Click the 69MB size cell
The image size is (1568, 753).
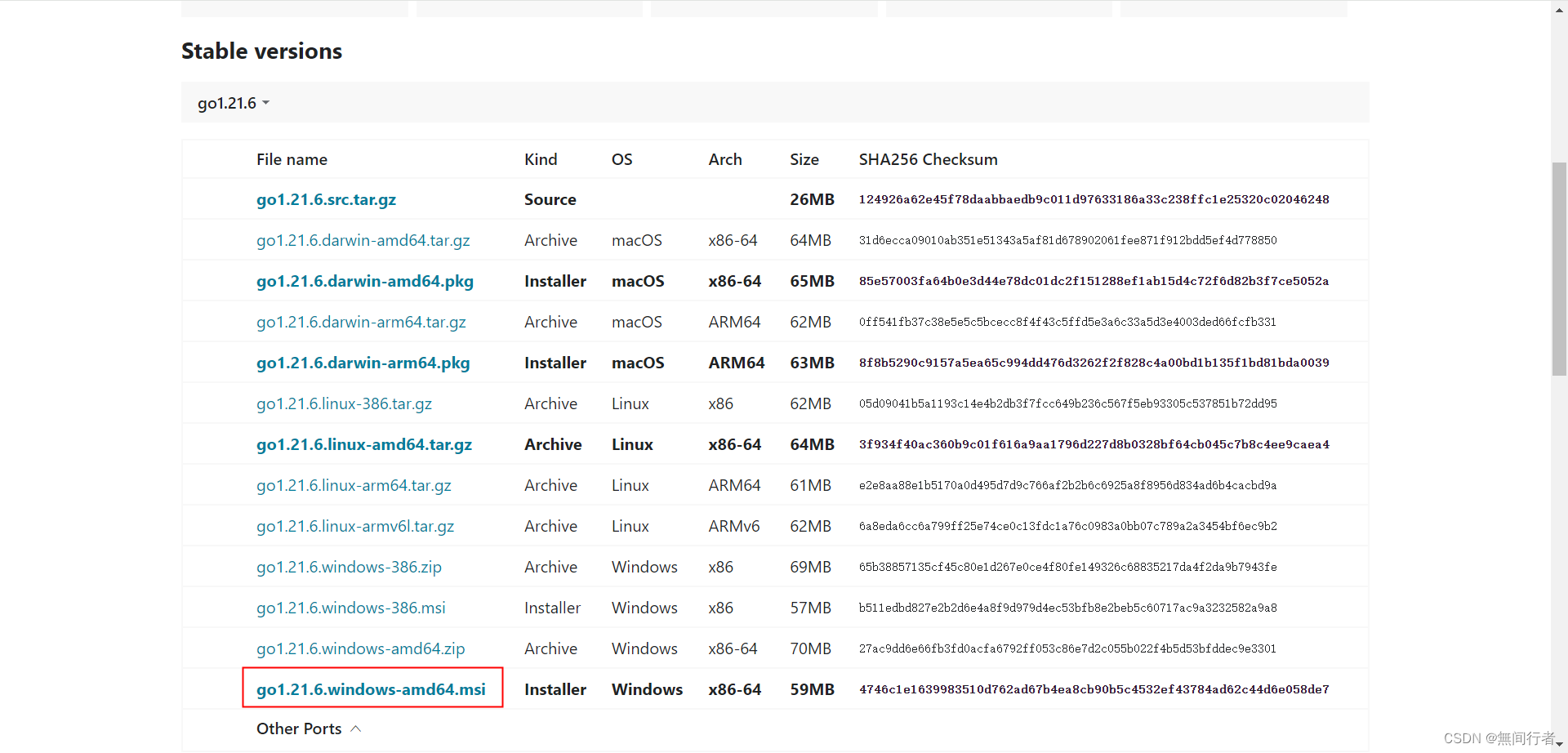pyautogui.click(x=810, y=567)
